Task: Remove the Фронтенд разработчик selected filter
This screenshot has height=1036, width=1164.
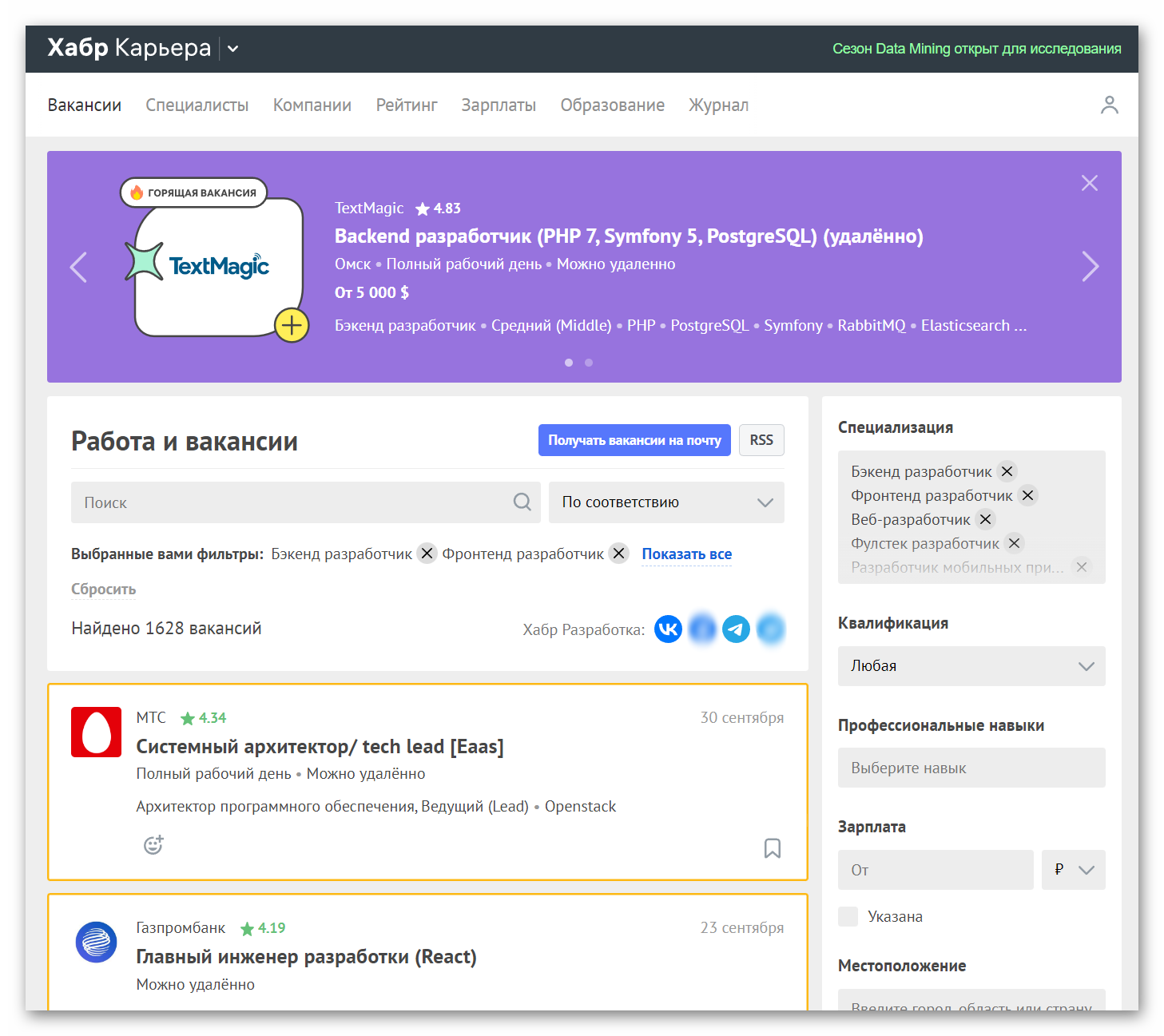Action: pos(619,554)
